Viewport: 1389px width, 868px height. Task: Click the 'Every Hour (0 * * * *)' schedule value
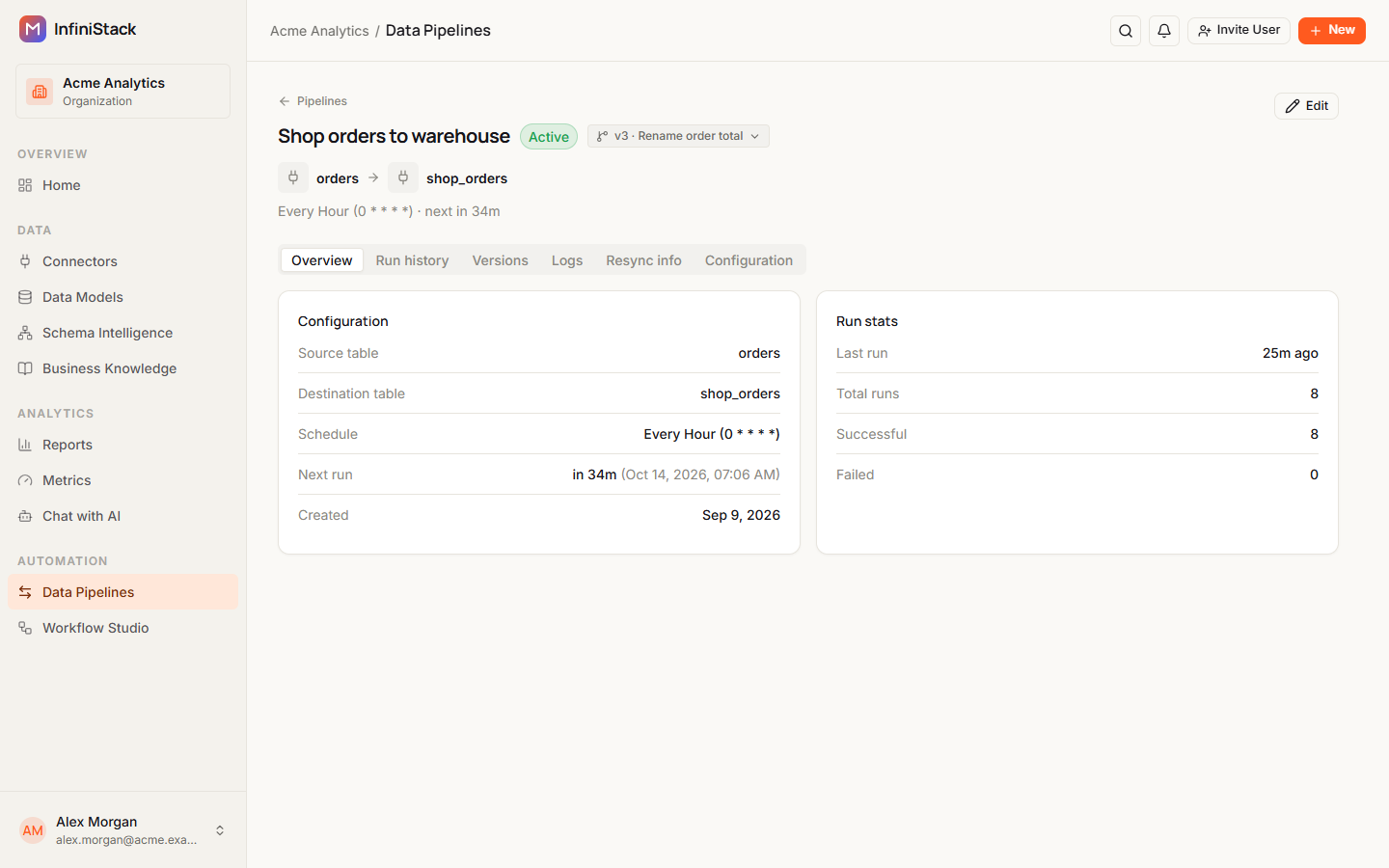pyautogui.click(x=712, y=434)
